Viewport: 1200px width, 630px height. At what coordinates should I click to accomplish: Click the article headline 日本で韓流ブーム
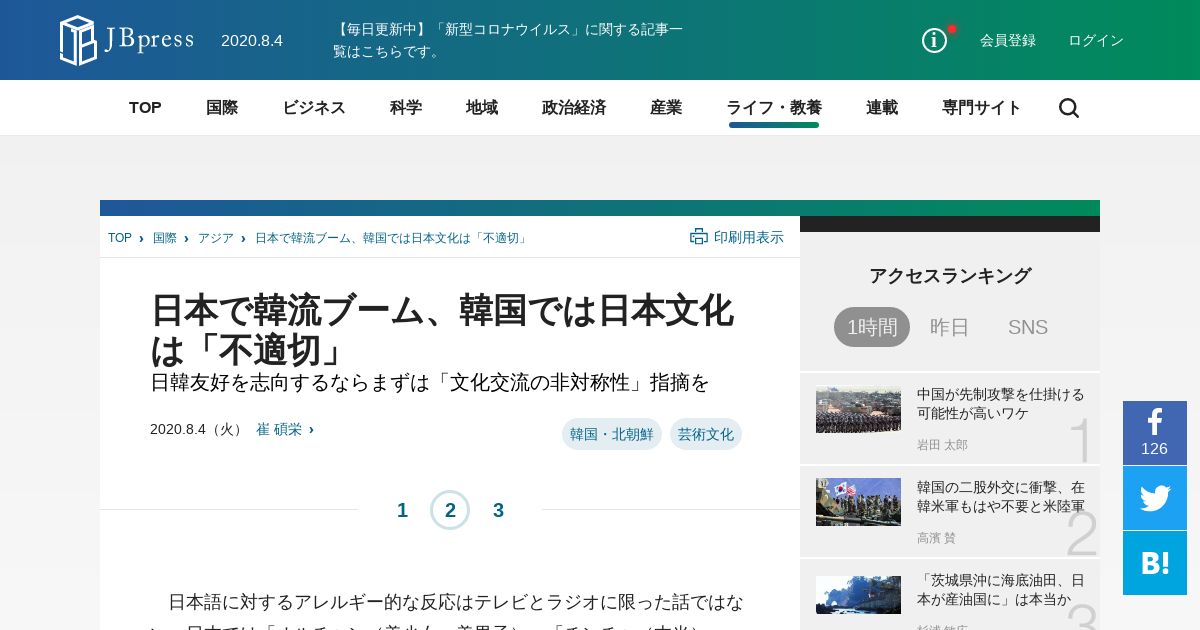coord(442,330)
